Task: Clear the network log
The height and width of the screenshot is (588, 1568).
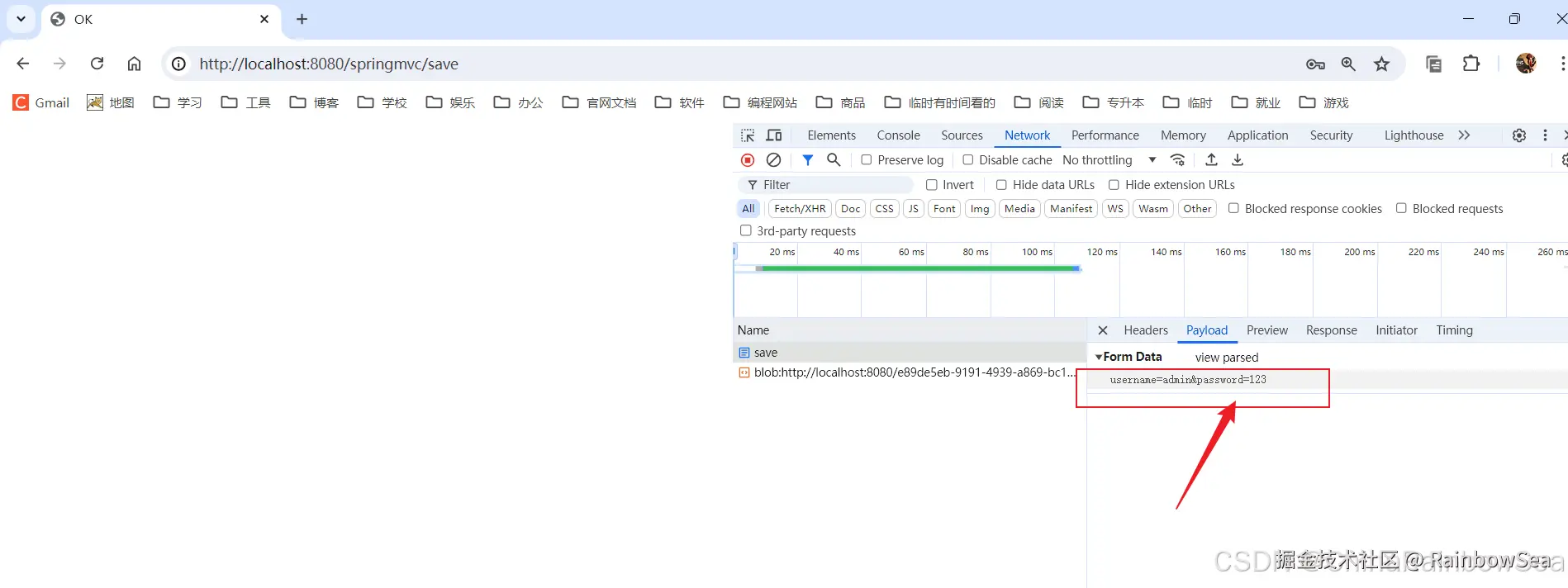Action: click(x=773, y=160)
